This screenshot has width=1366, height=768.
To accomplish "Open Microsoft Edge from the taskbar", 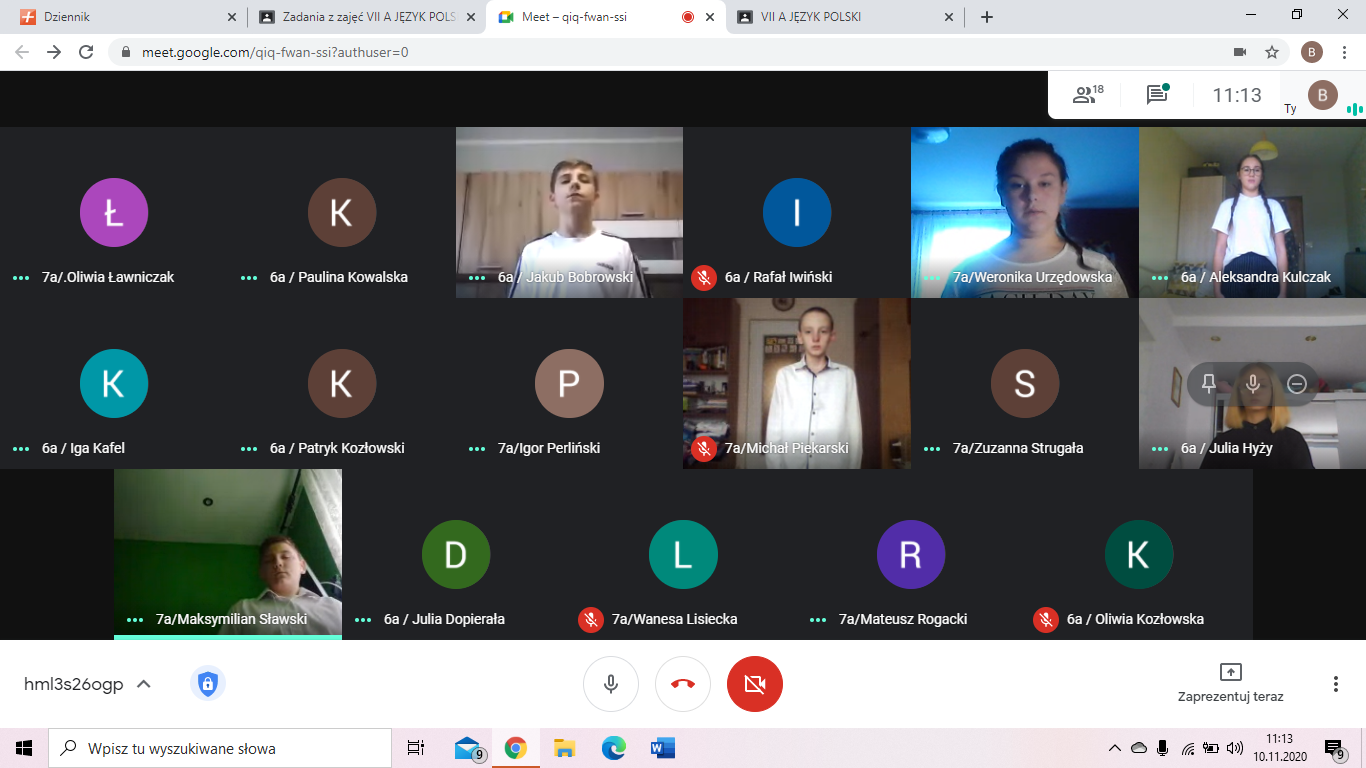I will coord(614,748).
